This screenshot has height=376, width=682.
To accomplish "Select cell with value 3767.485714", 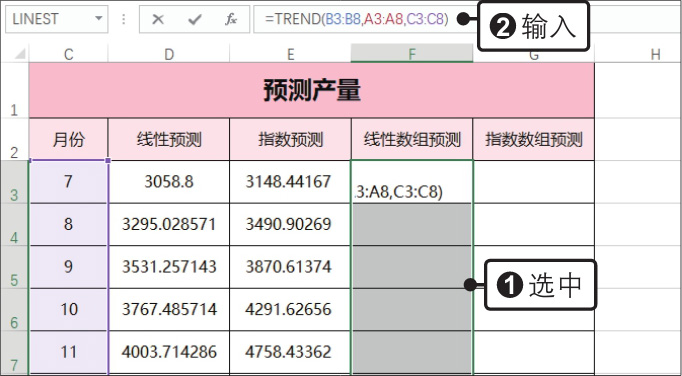I will (169, 310).
